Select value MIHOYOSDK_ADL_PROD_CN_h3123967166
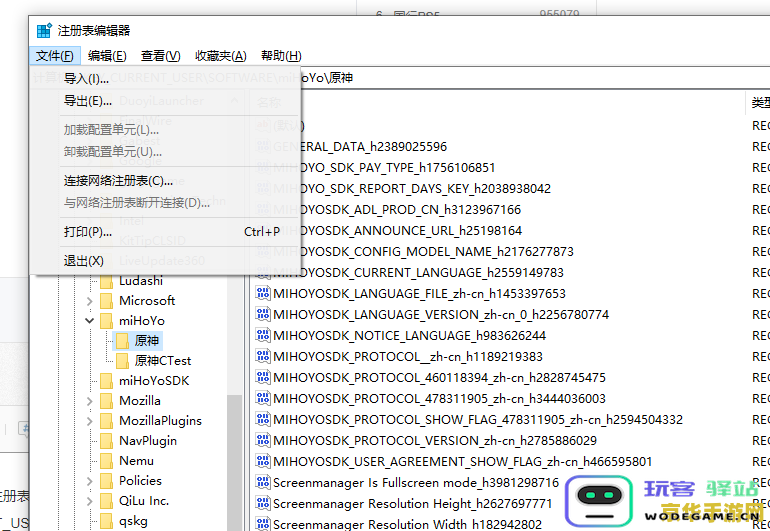The height and width of the screenshot is (531, 770). click(x=411, y=210)
